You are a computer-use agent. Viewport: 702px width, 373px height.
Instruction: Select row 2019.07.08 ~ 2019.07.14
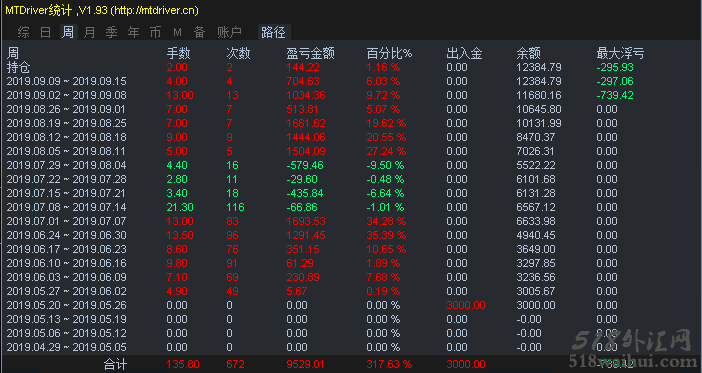tap(67, 207)
